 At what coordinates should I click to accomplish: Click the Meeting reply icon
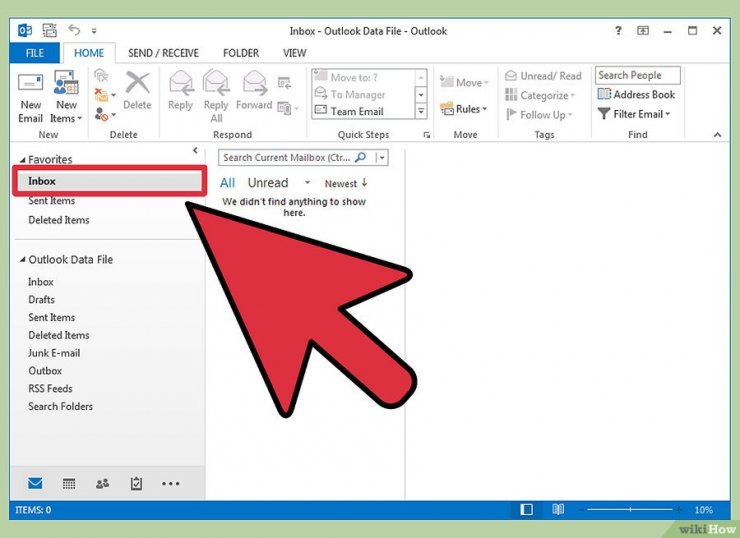click(x=284, y=83)
